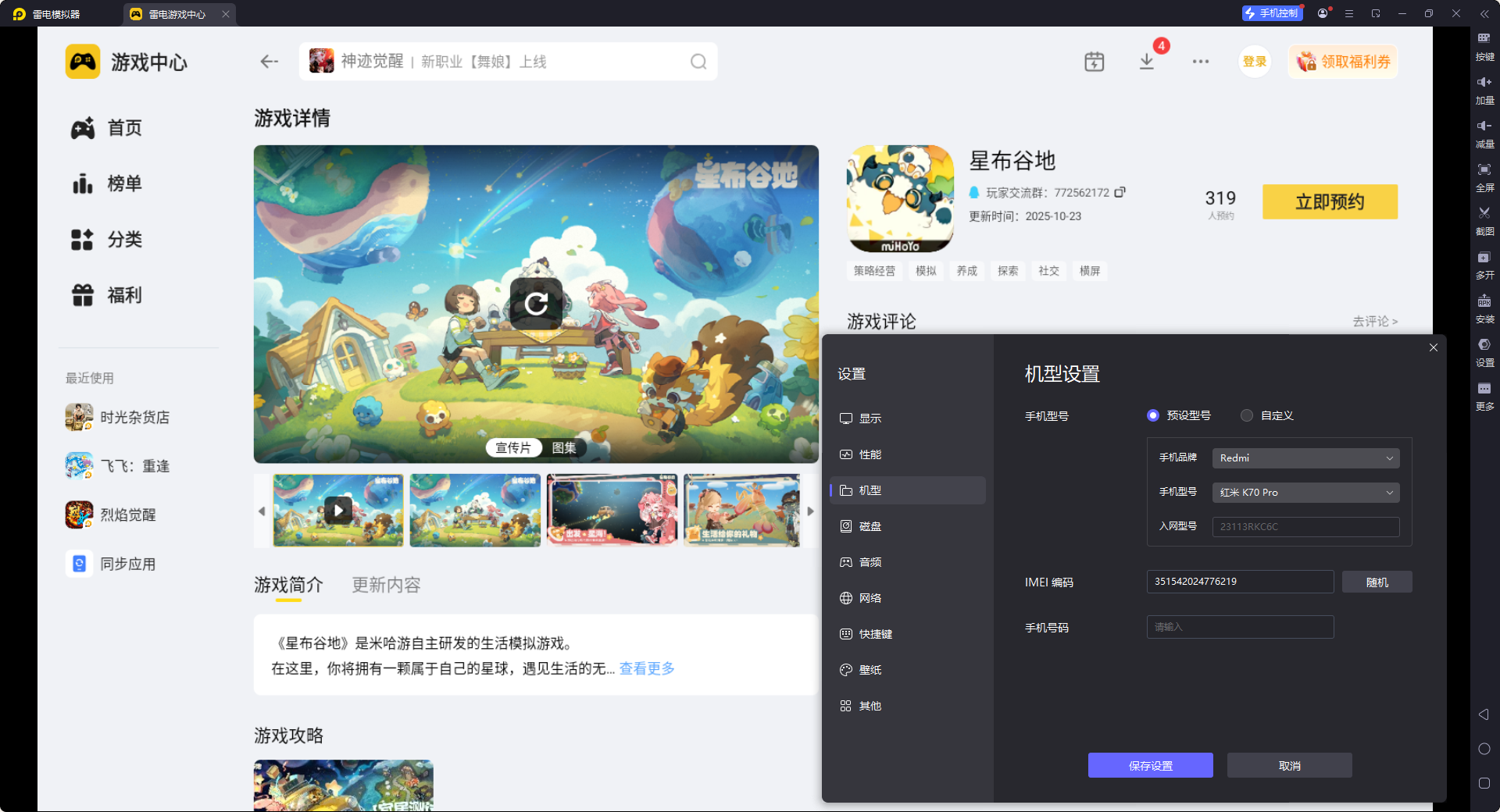Open 显示 settings section
This screenshot has width=1500, height=812.
coord(908,418)
